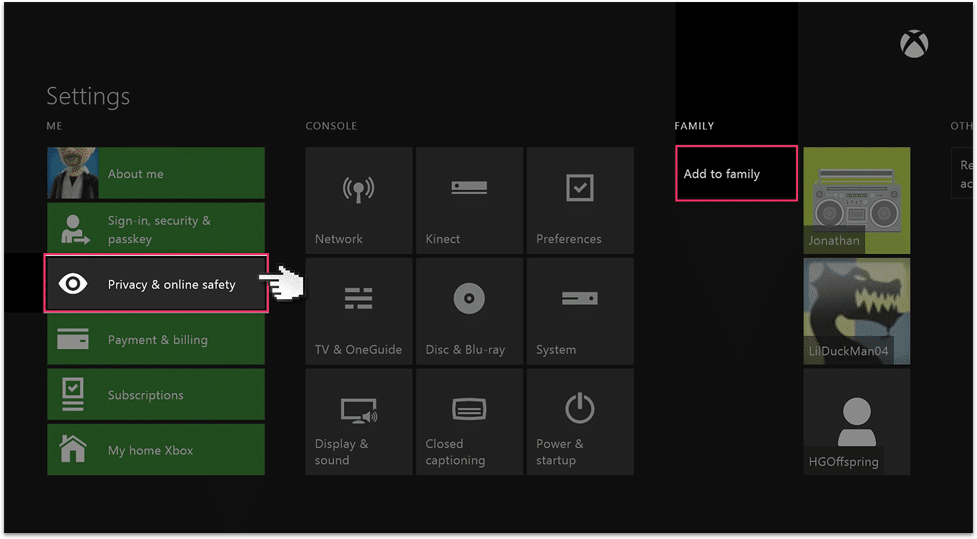Click the HGOffspring silhouette icon
This screenshot has height=539, width=977.
857,421
